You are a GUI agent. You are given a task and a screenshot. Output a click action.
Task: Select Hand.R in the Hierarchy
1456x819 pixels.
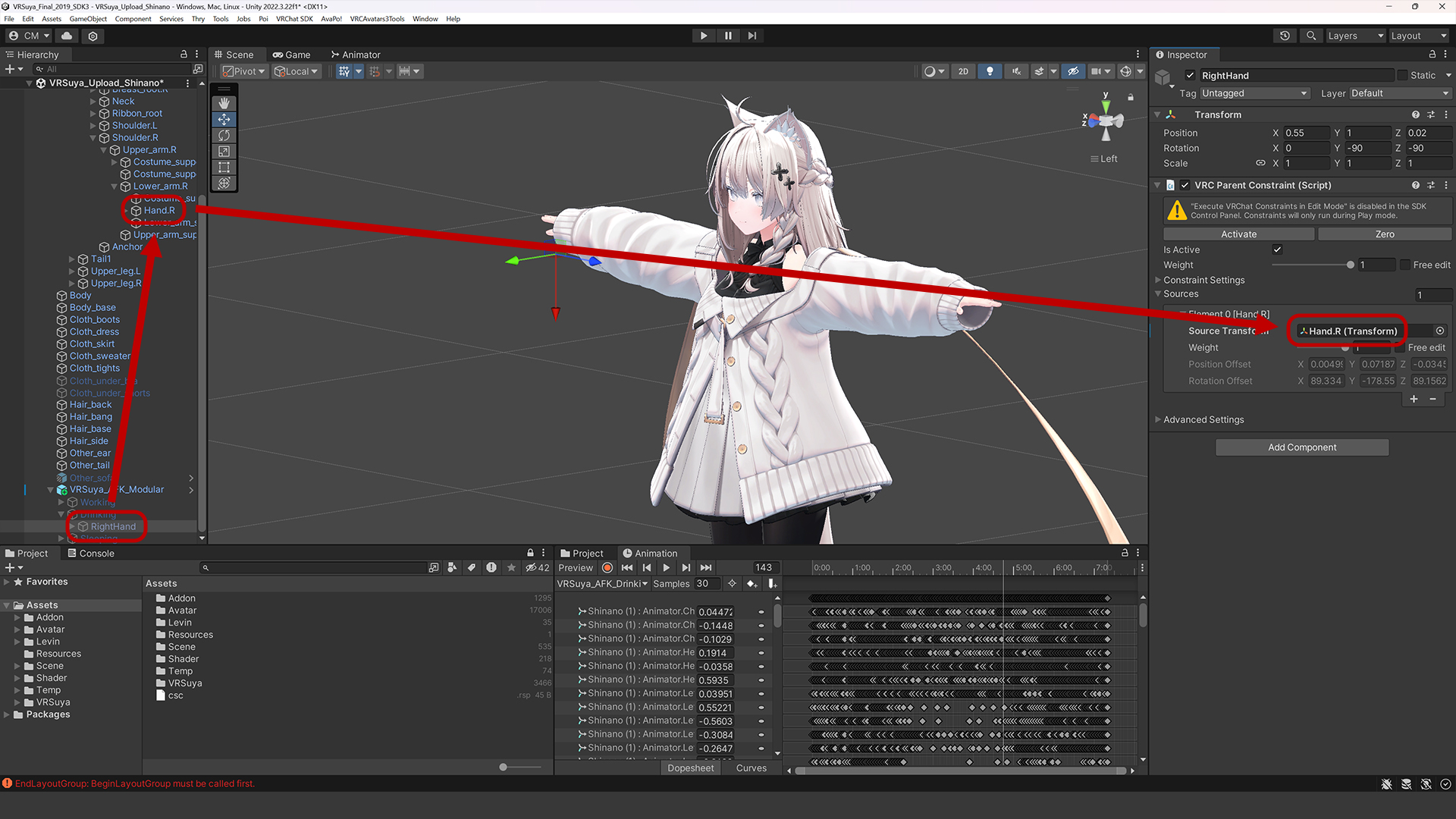(x=159, y=210)
